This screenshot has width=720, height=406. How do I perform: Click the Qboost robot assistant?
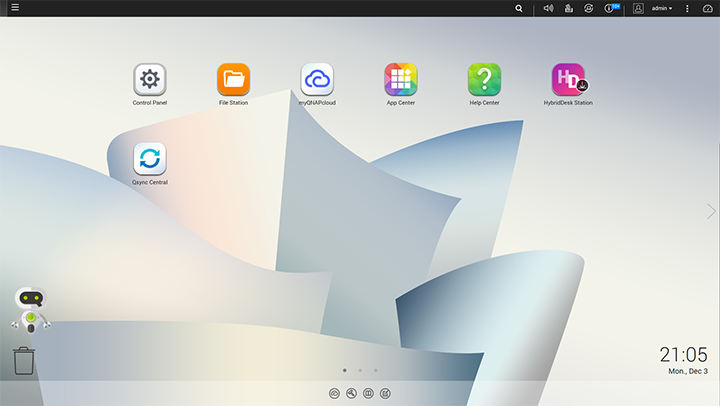tap(30, 308)
